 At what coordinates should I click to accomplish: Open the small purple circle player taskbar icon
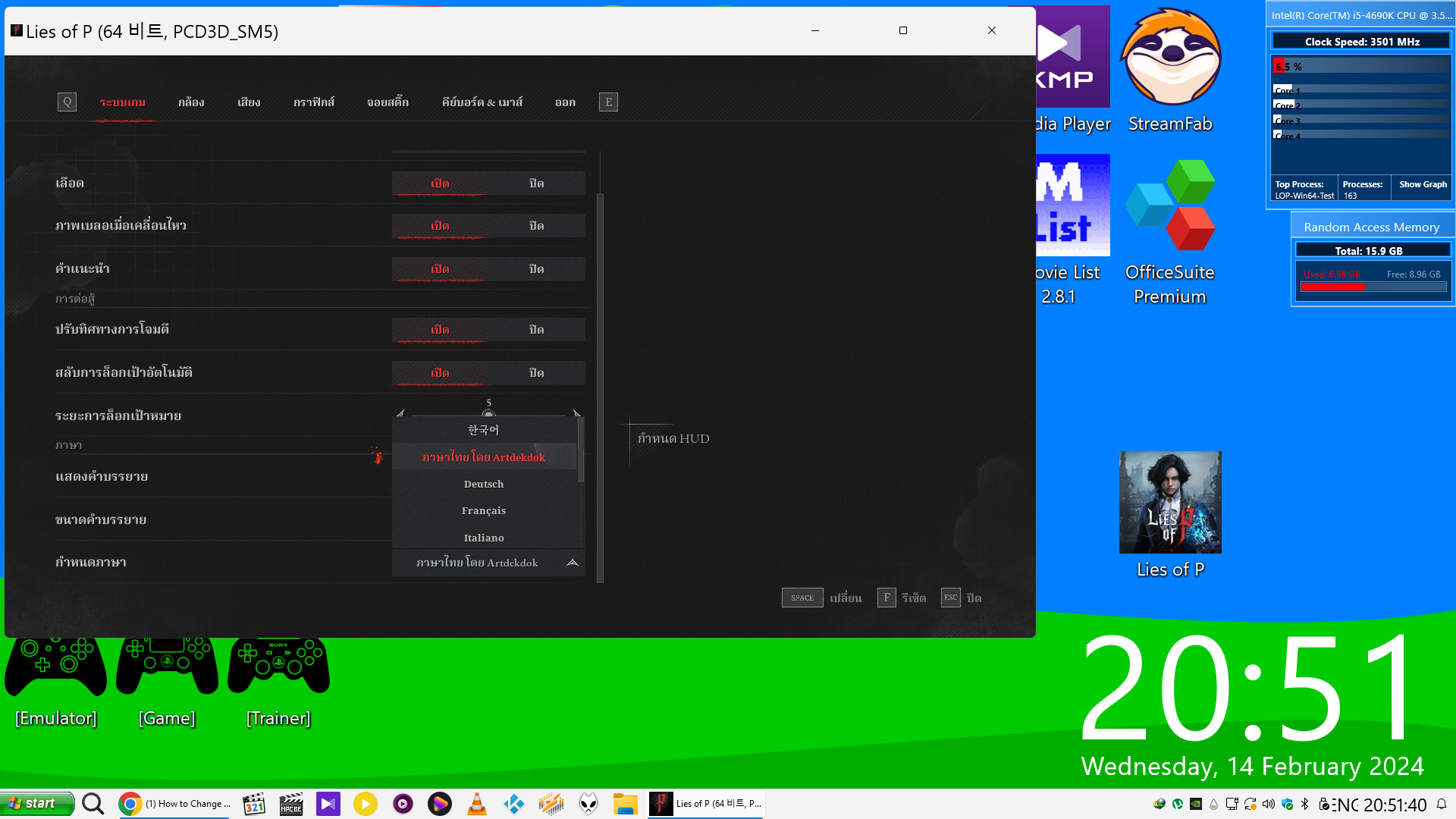403,804
